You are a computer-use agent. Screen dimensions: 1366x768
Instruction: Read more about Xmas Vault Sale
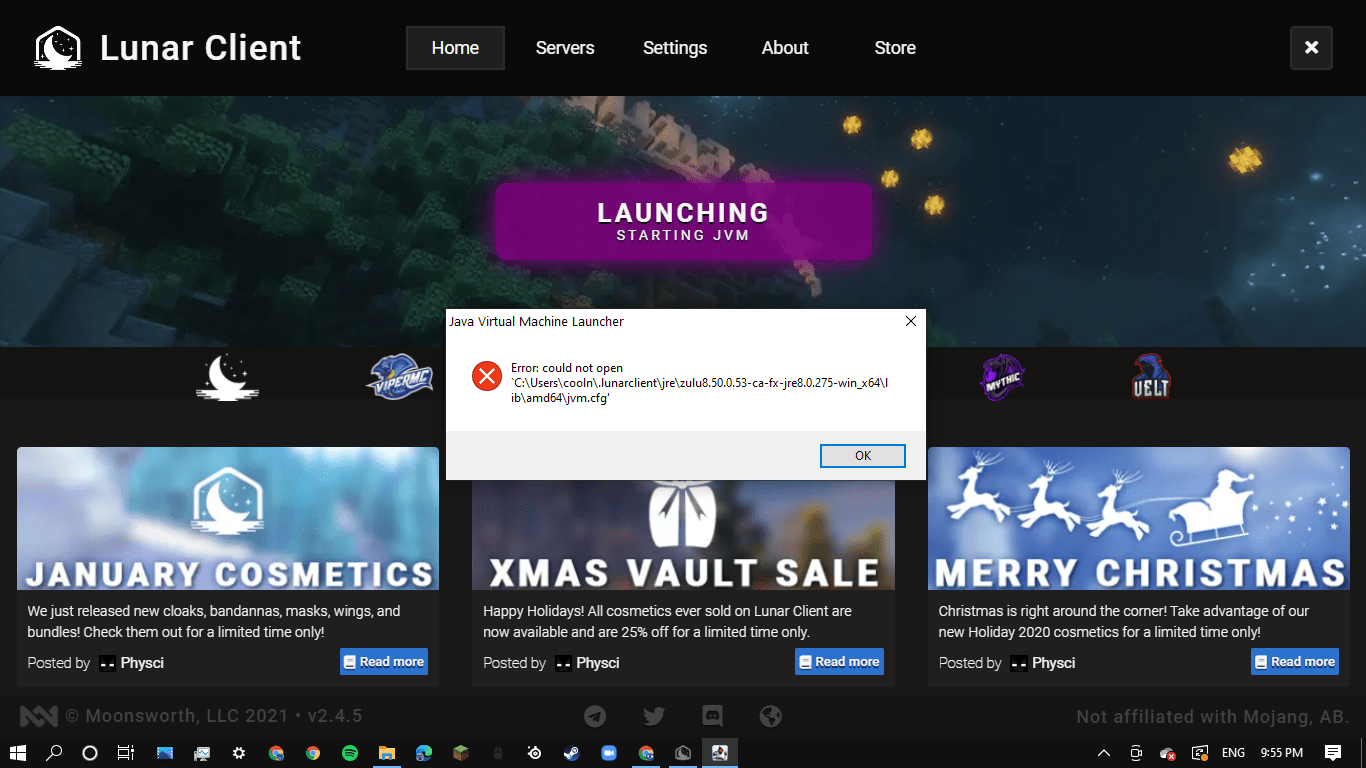[x=839, y=662]
